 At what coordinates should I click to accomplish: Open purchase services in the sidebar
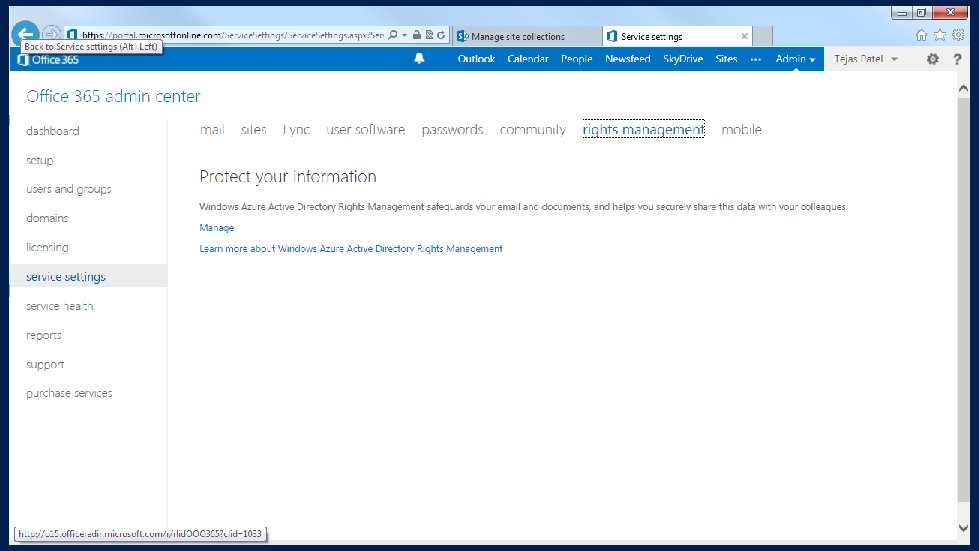69,393
